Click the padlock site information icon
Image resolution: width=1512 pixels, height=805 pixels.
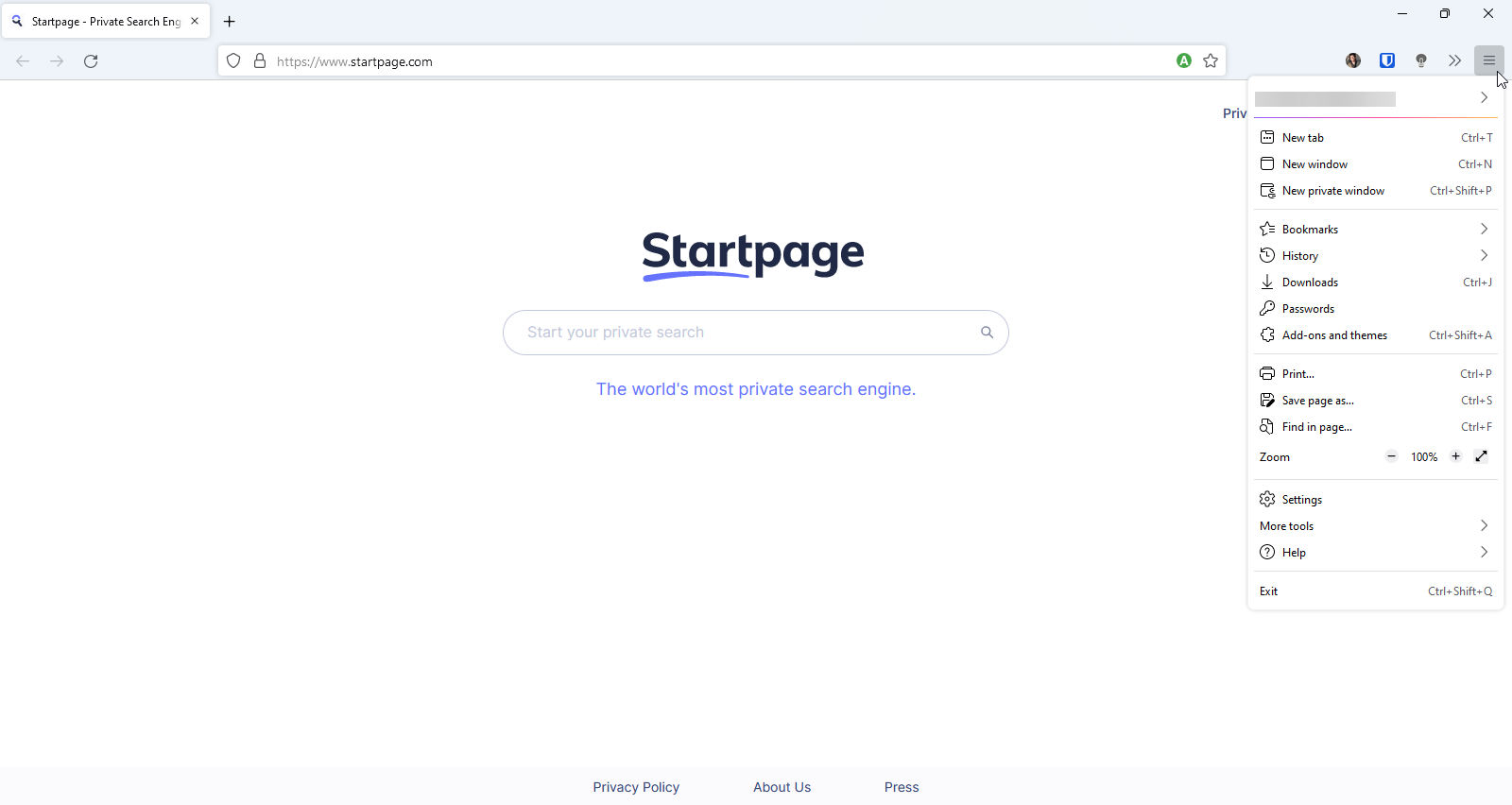tap(260, 61)
